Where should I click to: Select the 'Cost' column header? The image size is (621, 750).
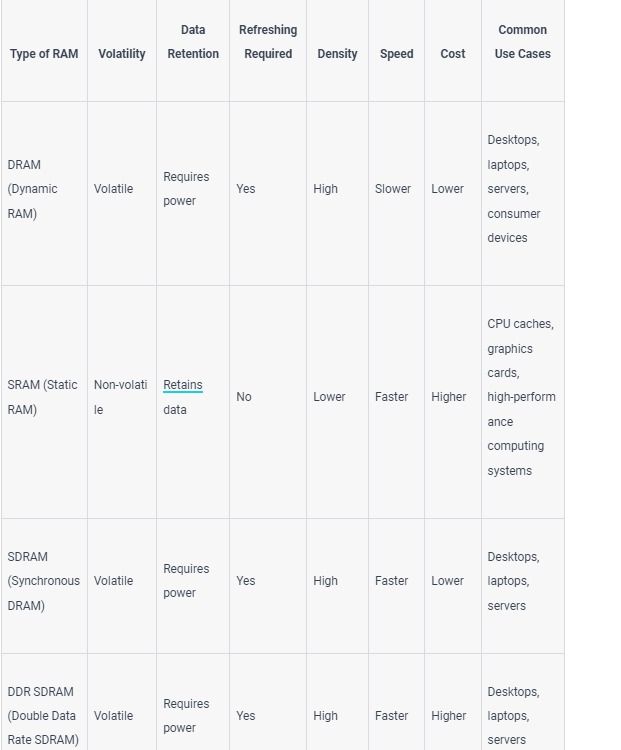click(x=453, y=54)
